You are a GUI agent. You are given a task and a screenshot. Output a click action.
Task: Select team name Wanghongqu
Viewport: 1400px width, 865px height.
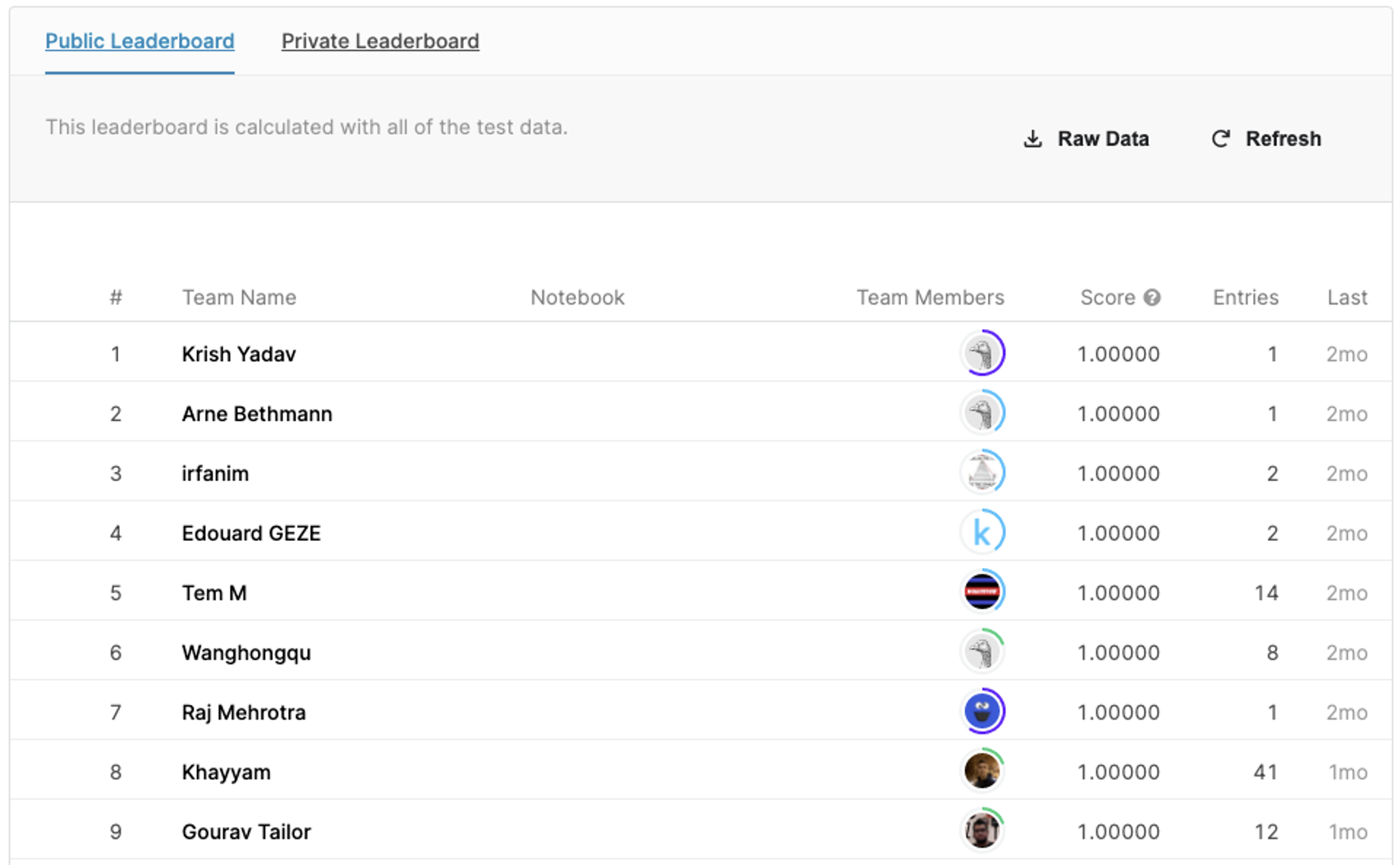[246, 652]
